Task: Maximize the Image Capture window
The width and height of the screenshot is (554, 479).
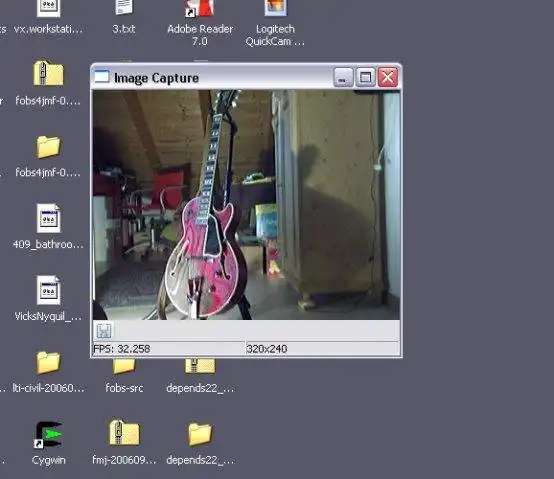Action: 365,77
